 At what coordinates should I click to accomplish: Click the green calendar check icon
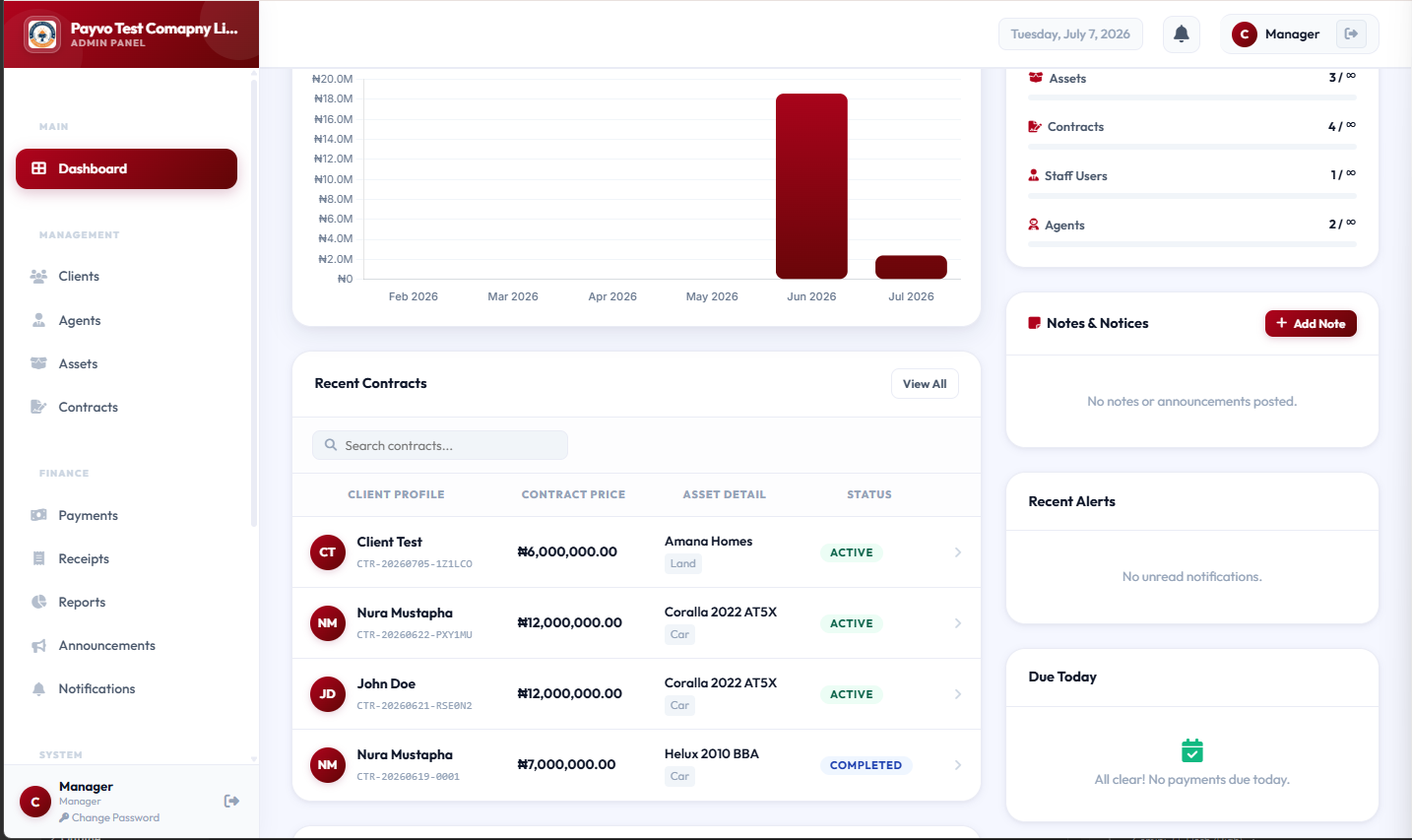(1192, 750)
